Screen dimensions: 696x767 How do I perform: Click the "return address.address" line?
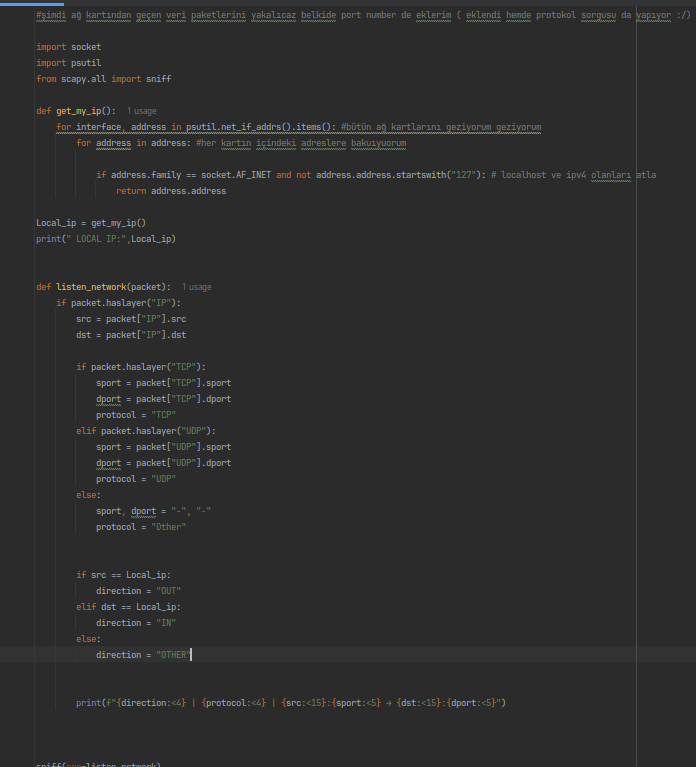[171, 191]
